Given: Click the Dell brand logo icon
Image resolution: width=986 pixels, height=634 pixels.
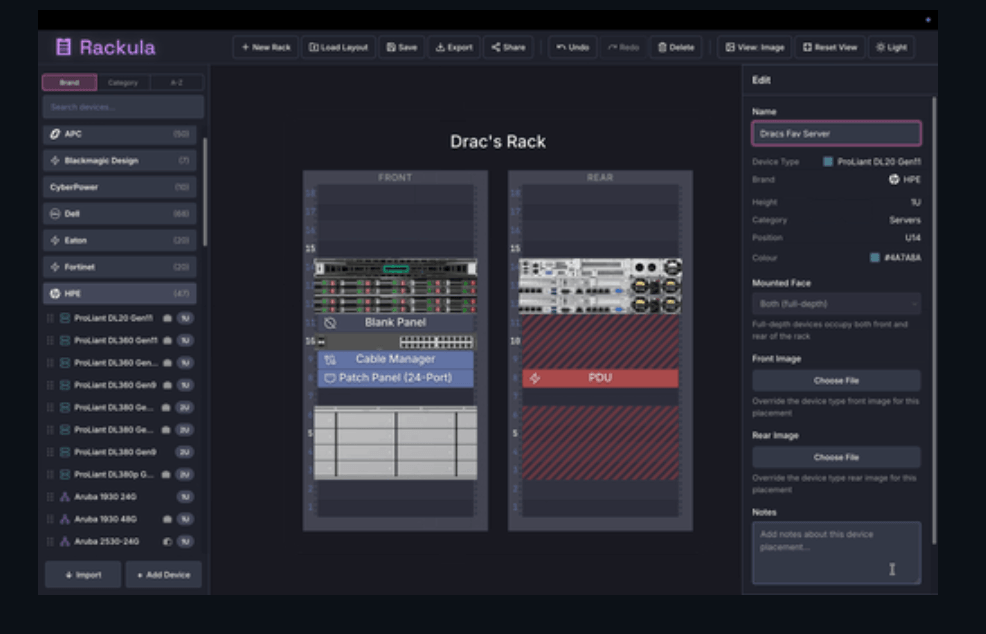Looking at the screenshot, I should pyautogui.click(x=55, y=214).
